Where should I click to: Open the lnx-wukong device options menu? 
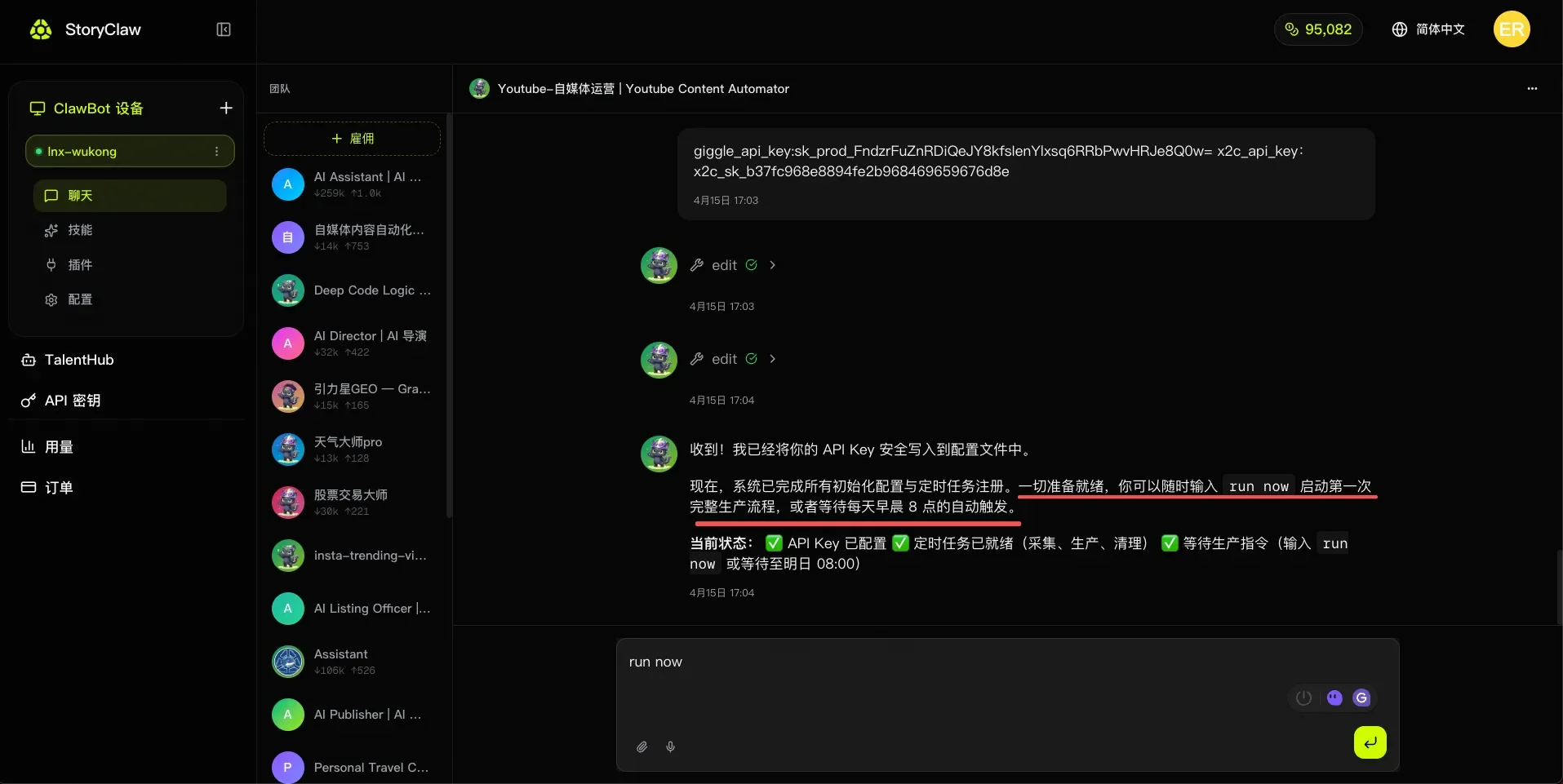click(216, 151)
